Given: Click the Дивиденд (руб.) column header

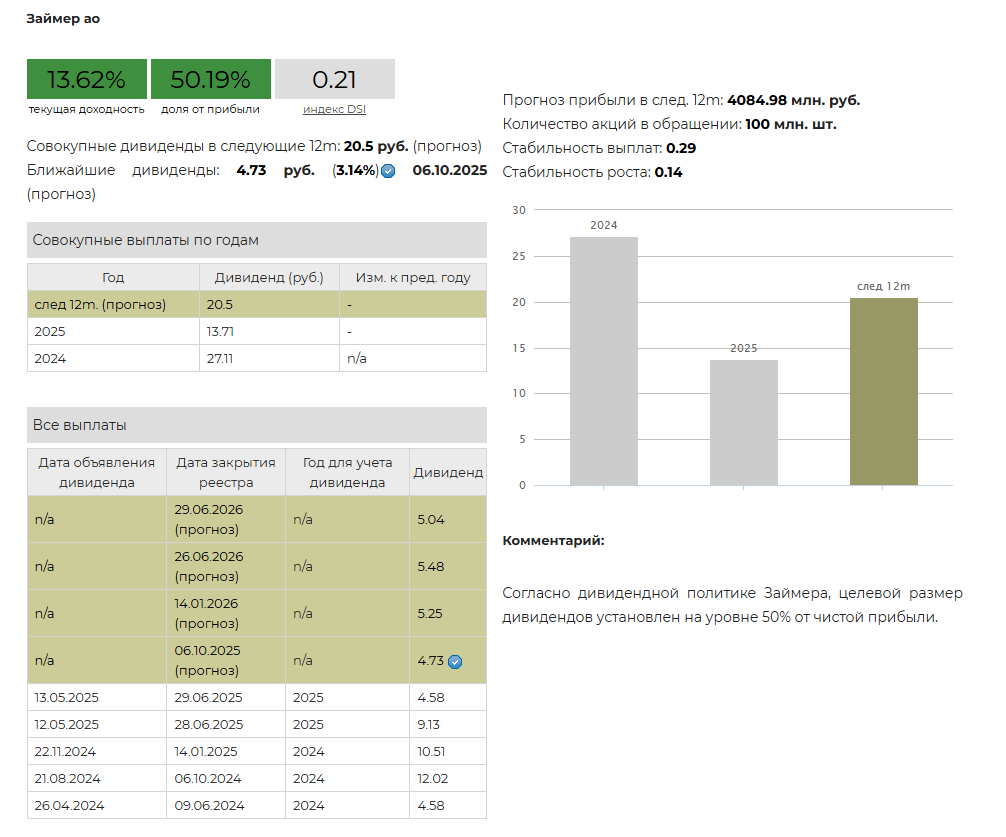Looking at the screenshot, I should pos(270,277).
